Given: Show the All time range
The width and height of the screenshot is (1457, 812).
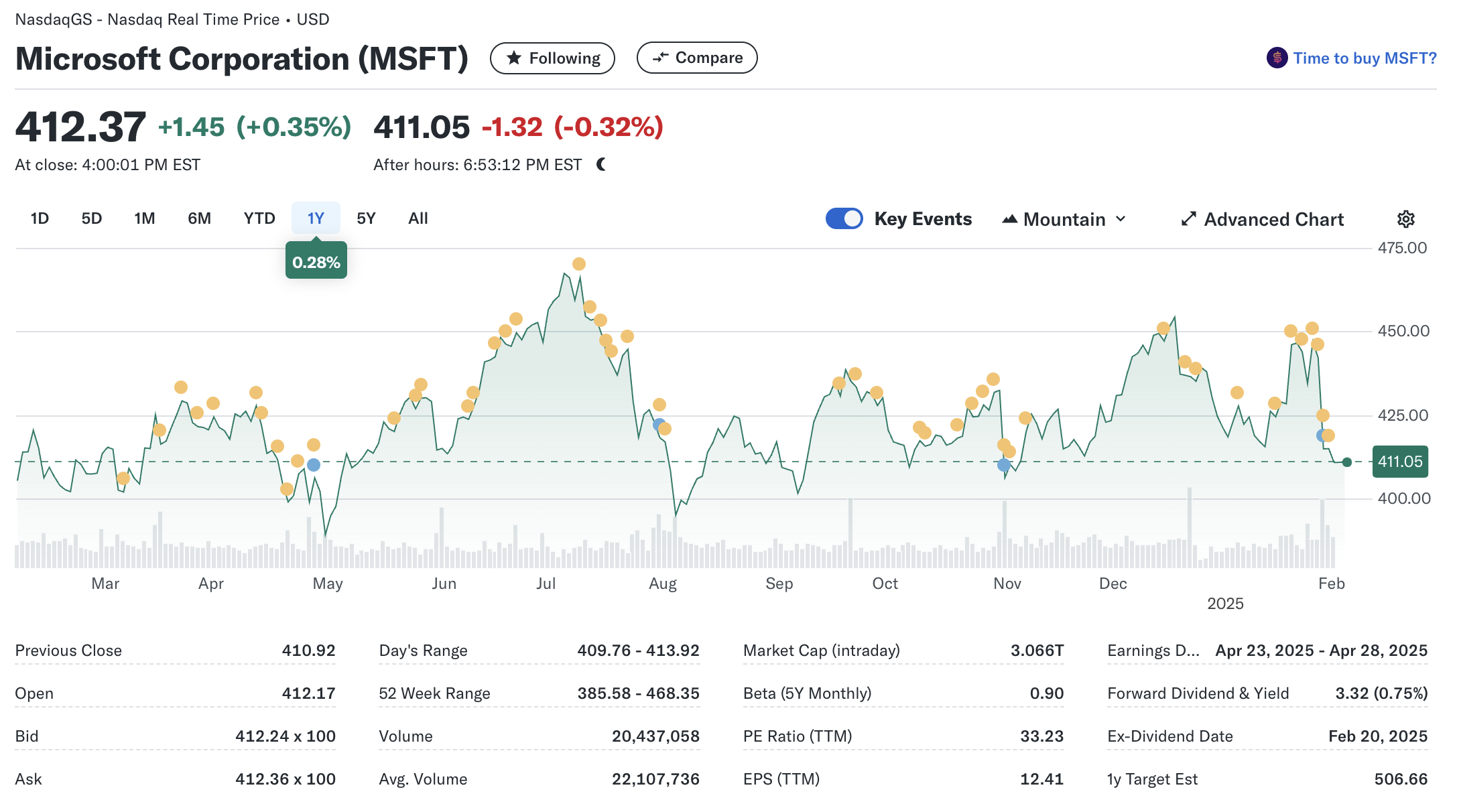Looking at the screenshot, I should coord(418,218).
